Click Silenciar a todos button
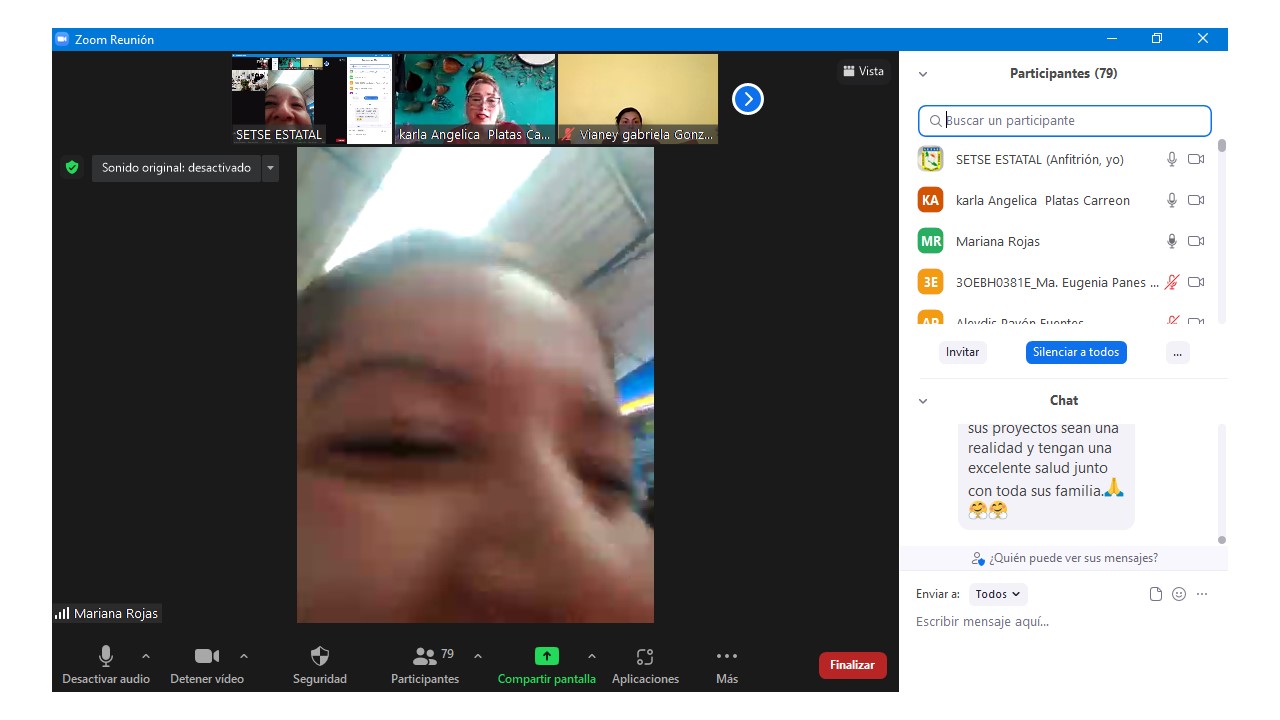 (1076, 352)
